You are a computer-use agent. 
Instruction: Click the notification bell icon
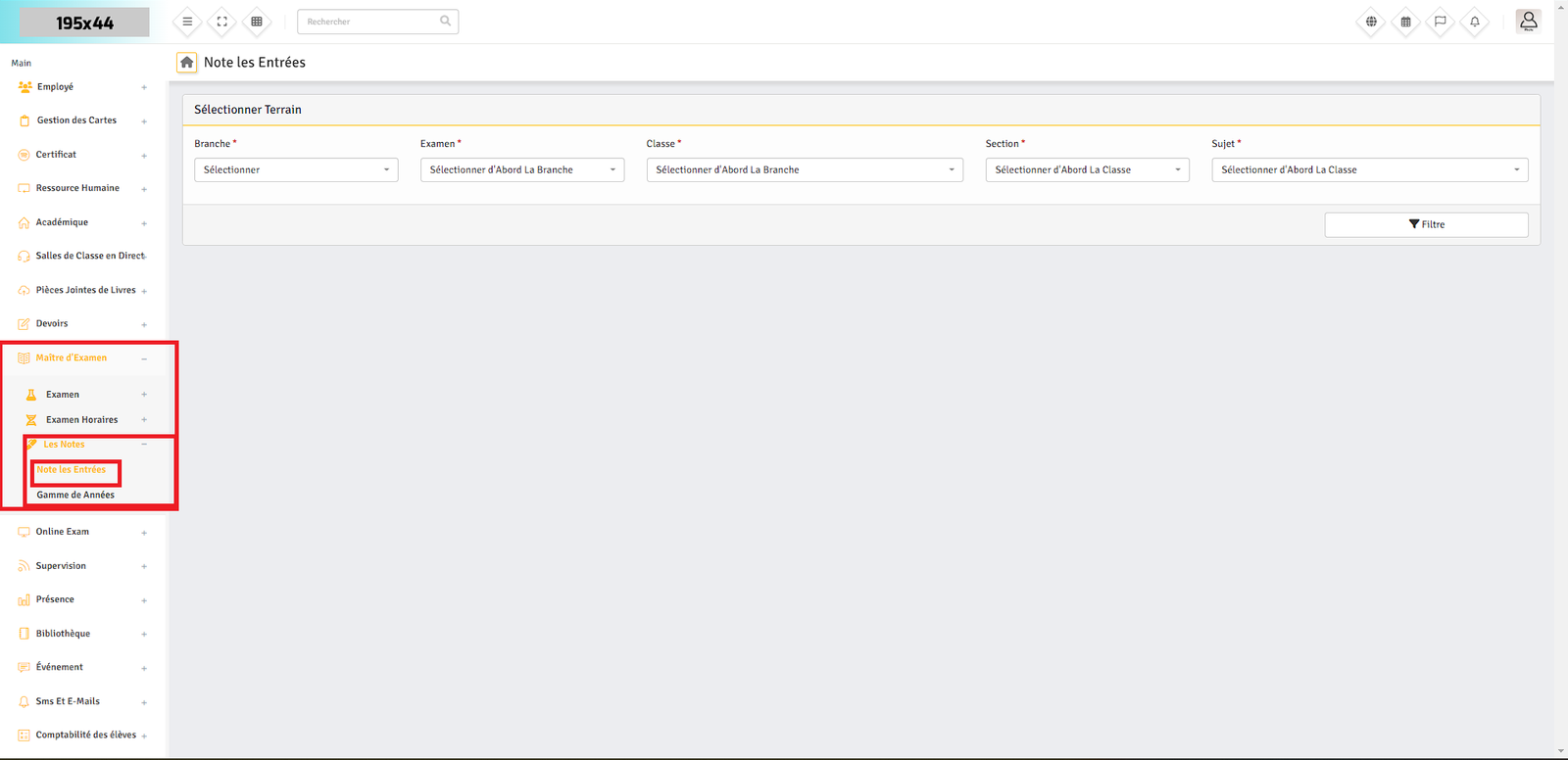pos(1474,22)
